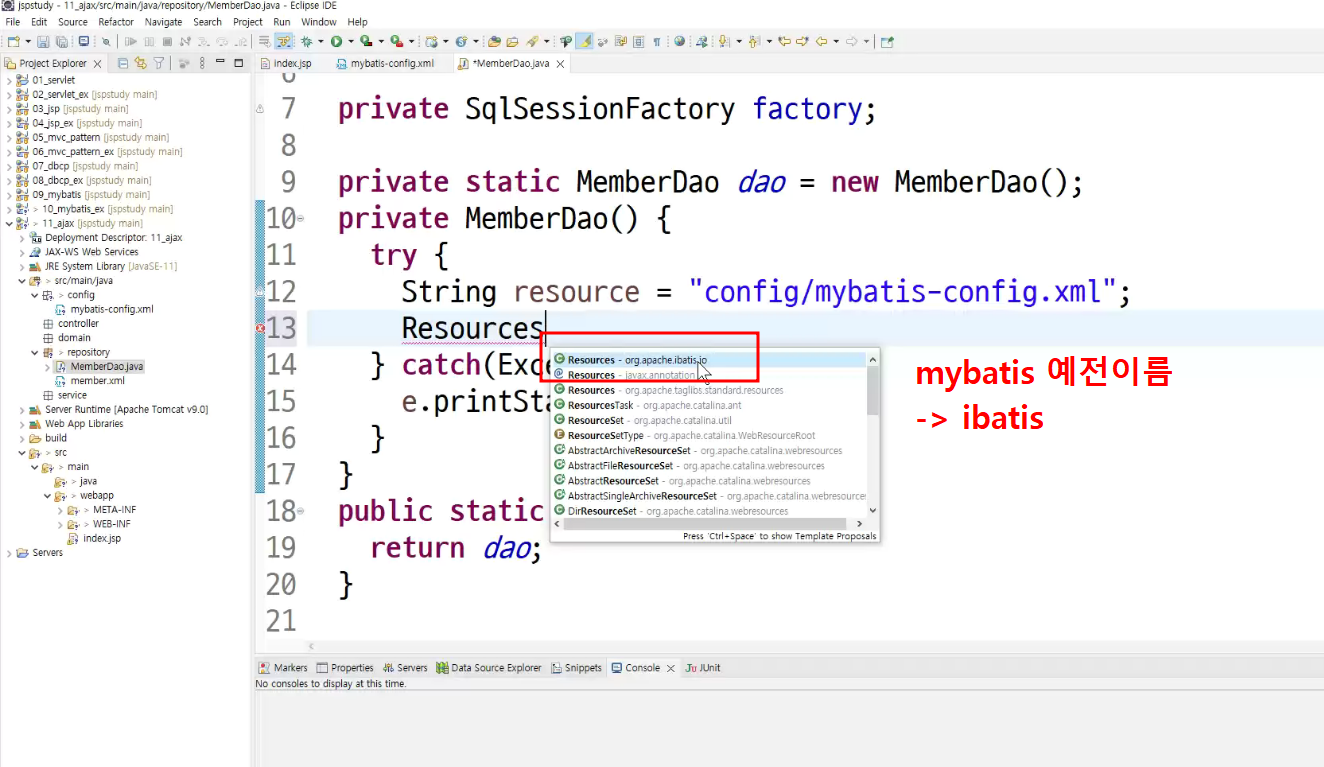The image size is (1324, 767).
Task: Open the Window menu
Action: [x=318, y=21]
